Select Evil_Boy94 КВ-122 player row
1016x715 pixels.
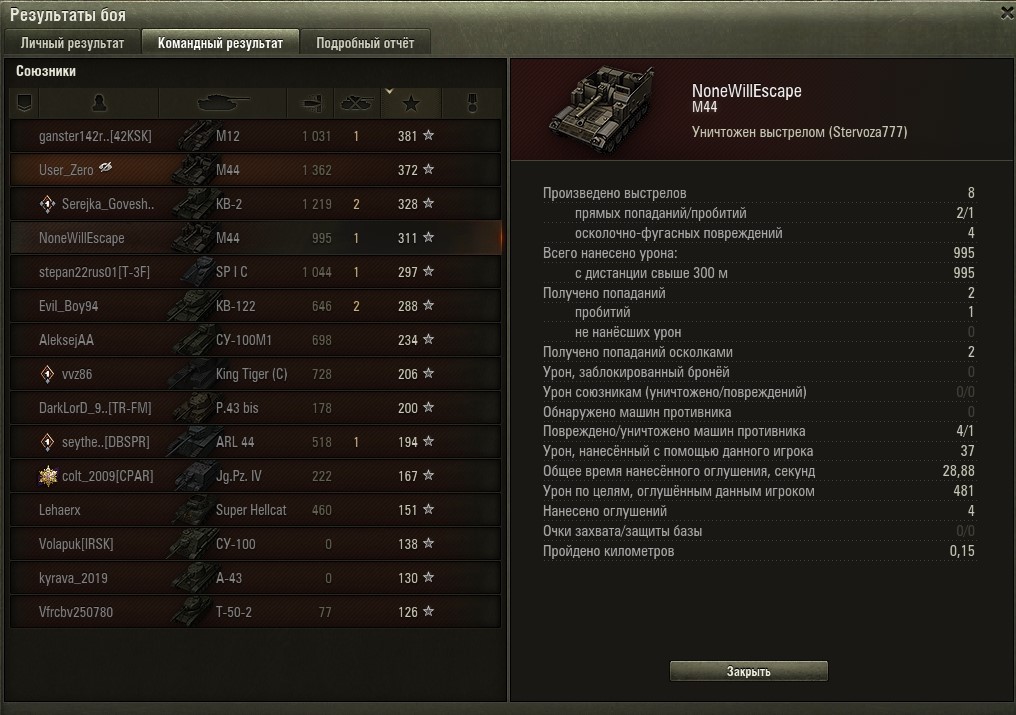pos(255,306)
